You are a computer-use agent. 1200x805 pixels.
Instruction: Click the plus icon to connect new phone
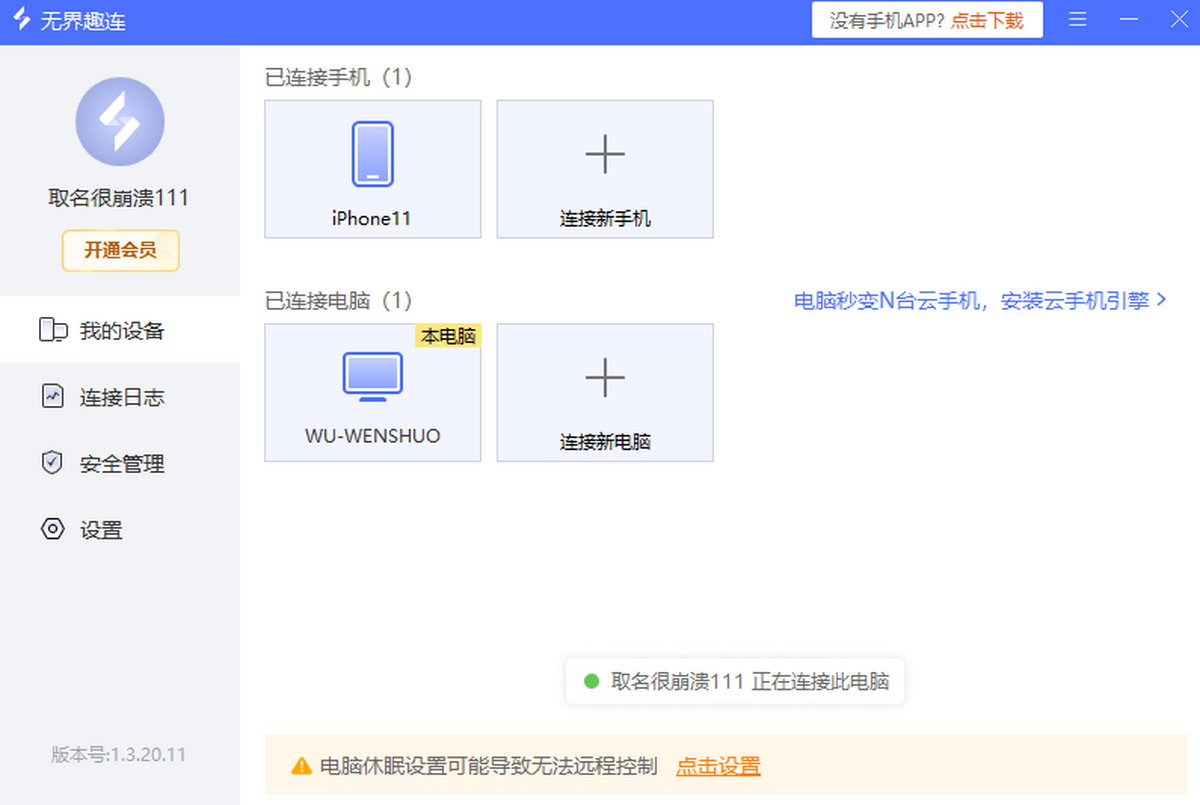click(x=605, y=154)
